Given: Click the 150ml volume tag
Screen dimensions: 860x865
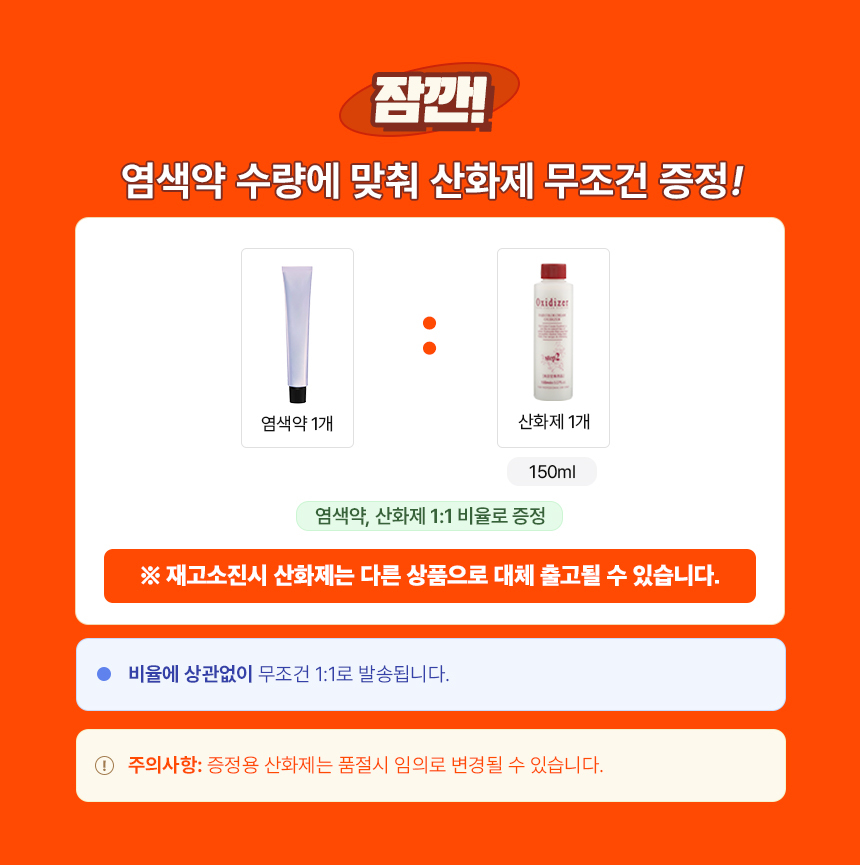Looking at the screenshot, I should point(552,472).
